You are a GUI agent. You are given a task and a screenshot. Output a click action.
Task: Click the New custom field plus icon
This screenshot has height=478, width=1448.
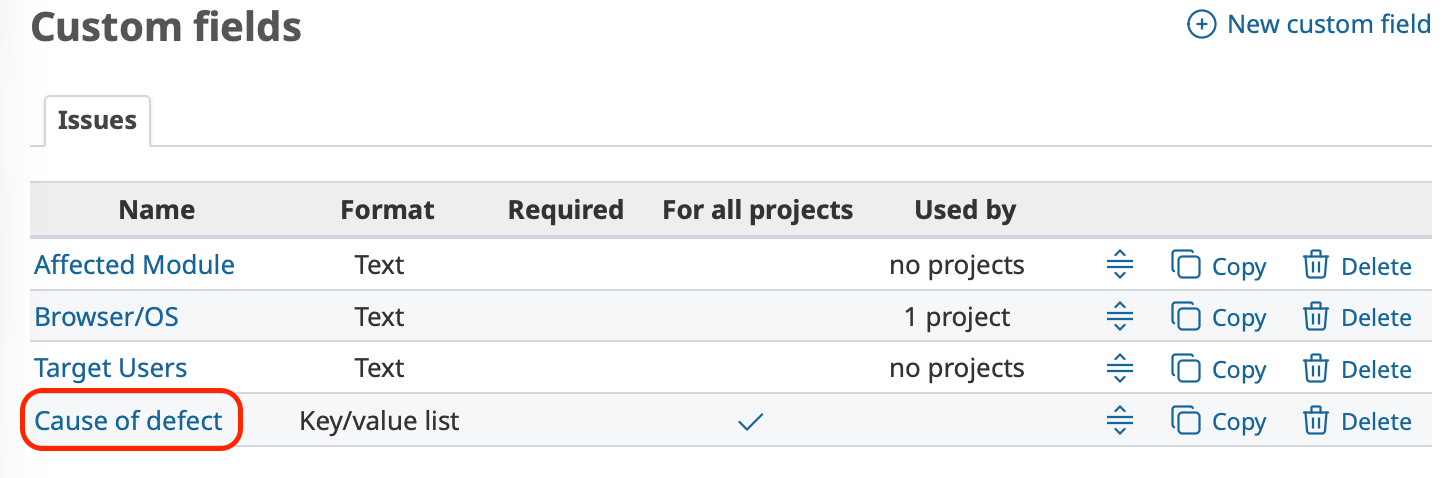[1201, 25]
